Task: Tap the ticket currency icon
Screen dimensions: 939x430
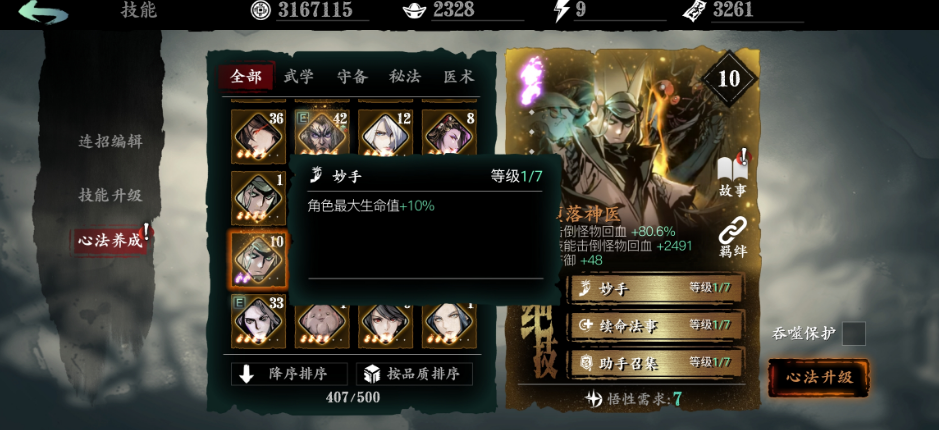Action: point(694,11)
